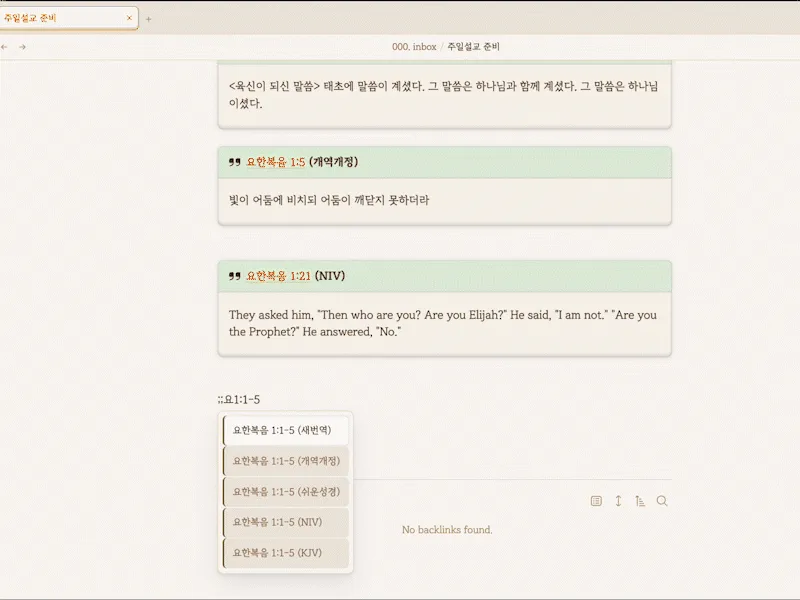
Task: Open a new tab with plus icon
Action: pos(148,19)
